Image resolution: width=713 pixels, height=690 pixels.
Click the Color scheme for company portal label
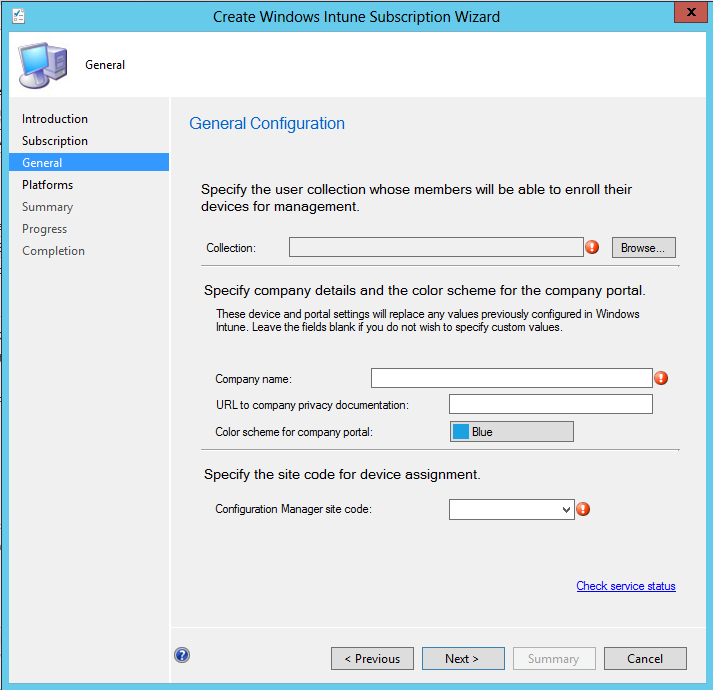tap(294, 432)
